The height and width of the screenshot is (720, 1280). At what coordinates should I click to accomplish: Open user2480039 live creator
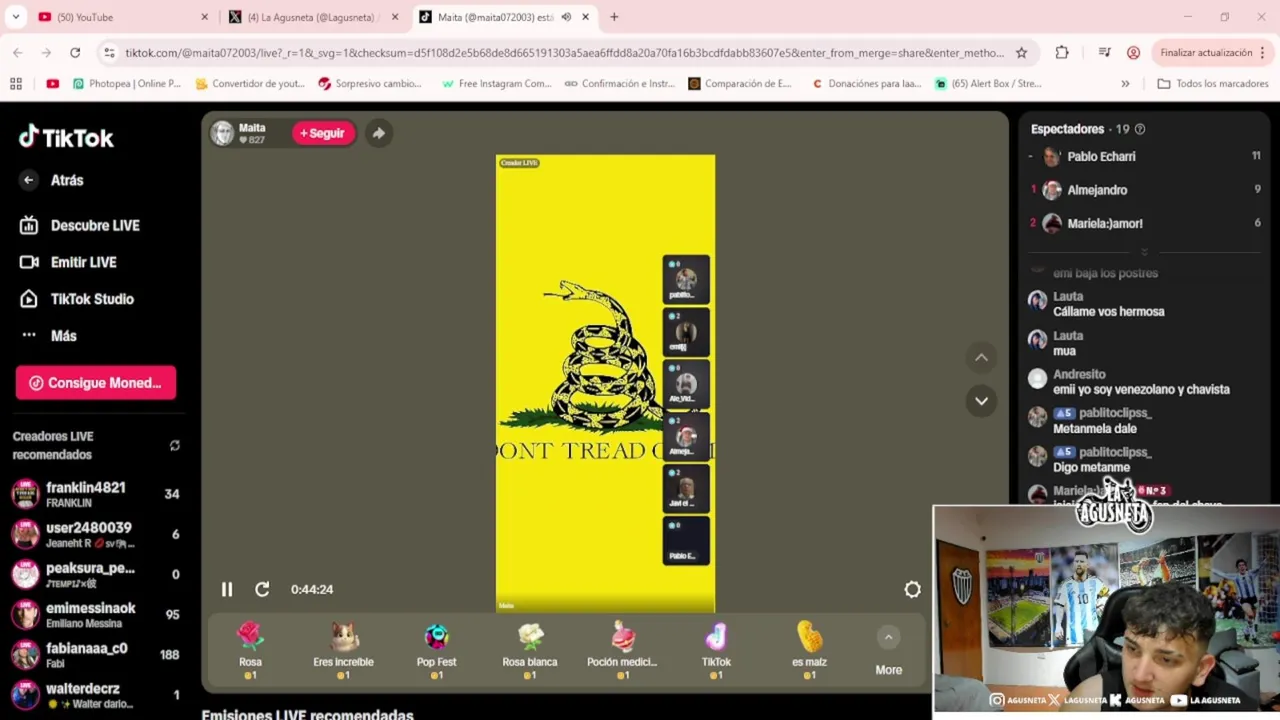tap(95, 534)
